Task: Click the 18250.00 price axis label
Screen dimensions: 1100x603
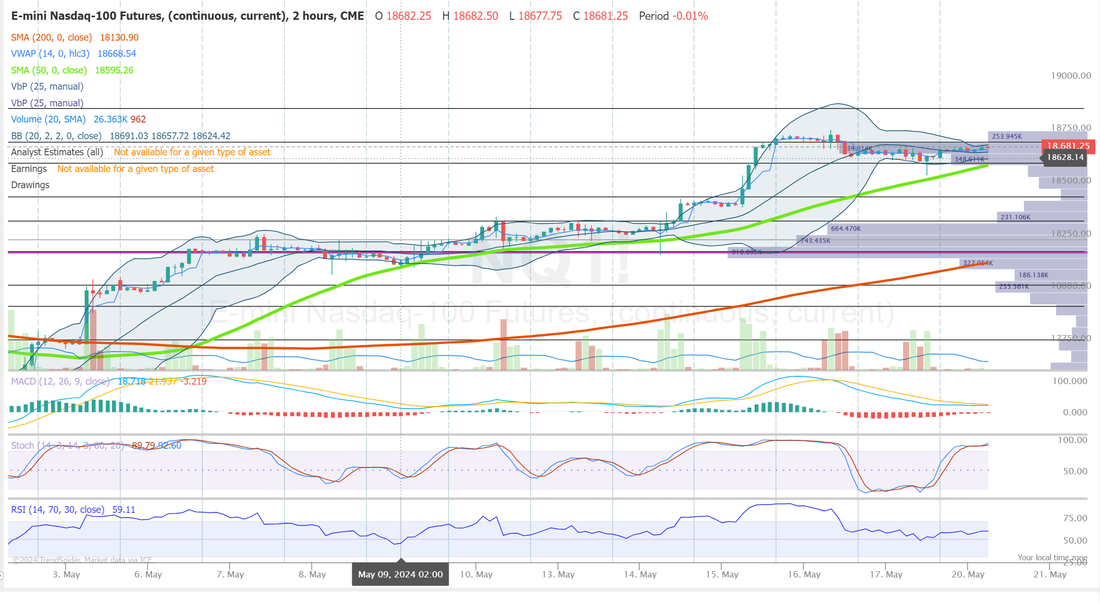Action: 1071,233
